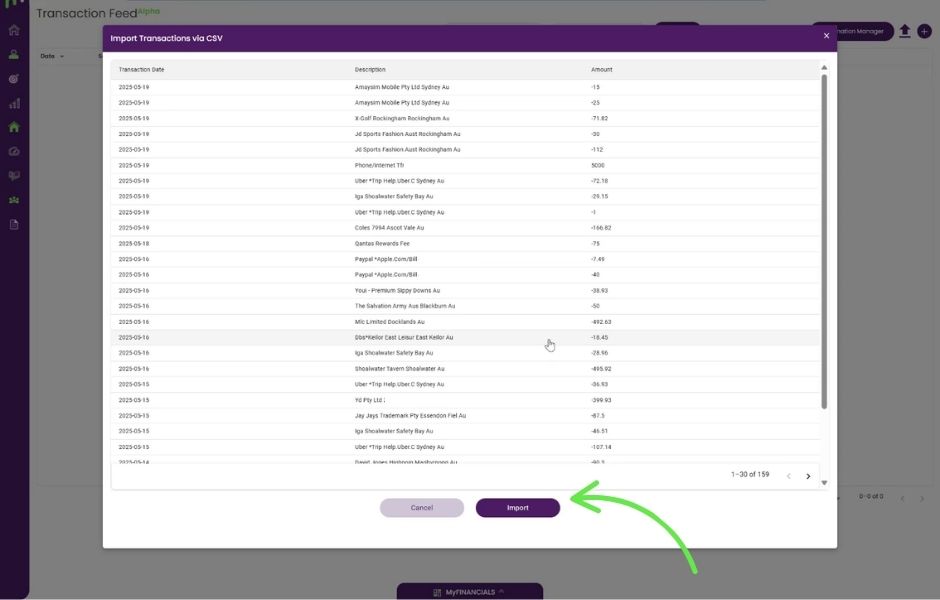This screenshot has width=940, height=600.
Task: Click the previous page arrow in dialog
Action: 788,476
